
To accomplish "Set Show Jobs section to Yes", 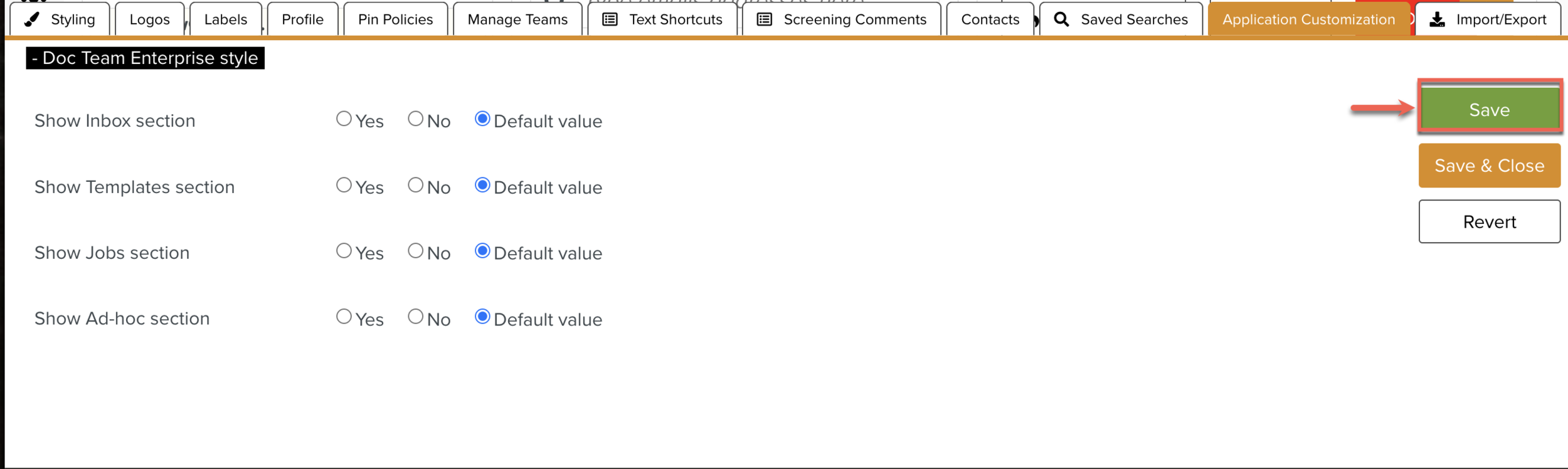I will [x=344, y=251].
